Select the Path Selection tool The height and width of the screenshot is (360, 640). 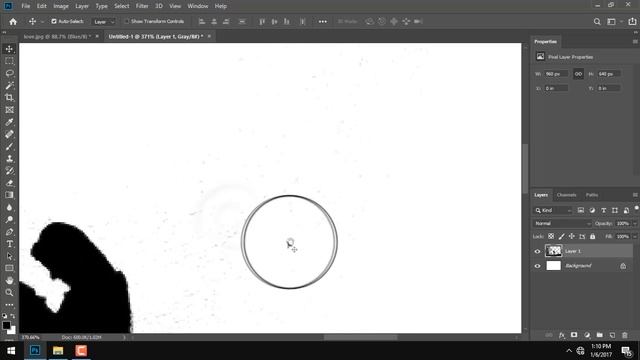pos(9,256)
